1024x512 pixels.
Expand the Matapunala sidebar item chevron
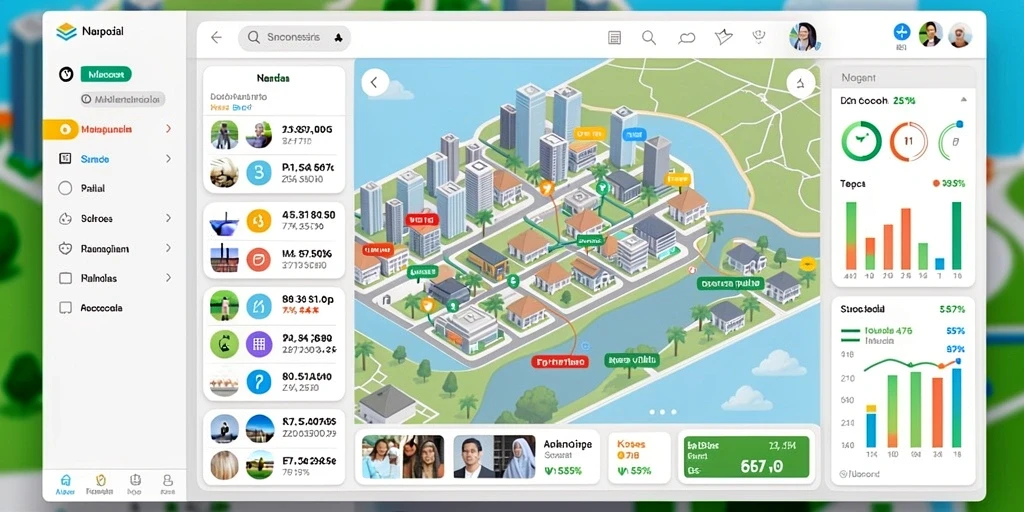pyautogui.click(x=168, y=129)
